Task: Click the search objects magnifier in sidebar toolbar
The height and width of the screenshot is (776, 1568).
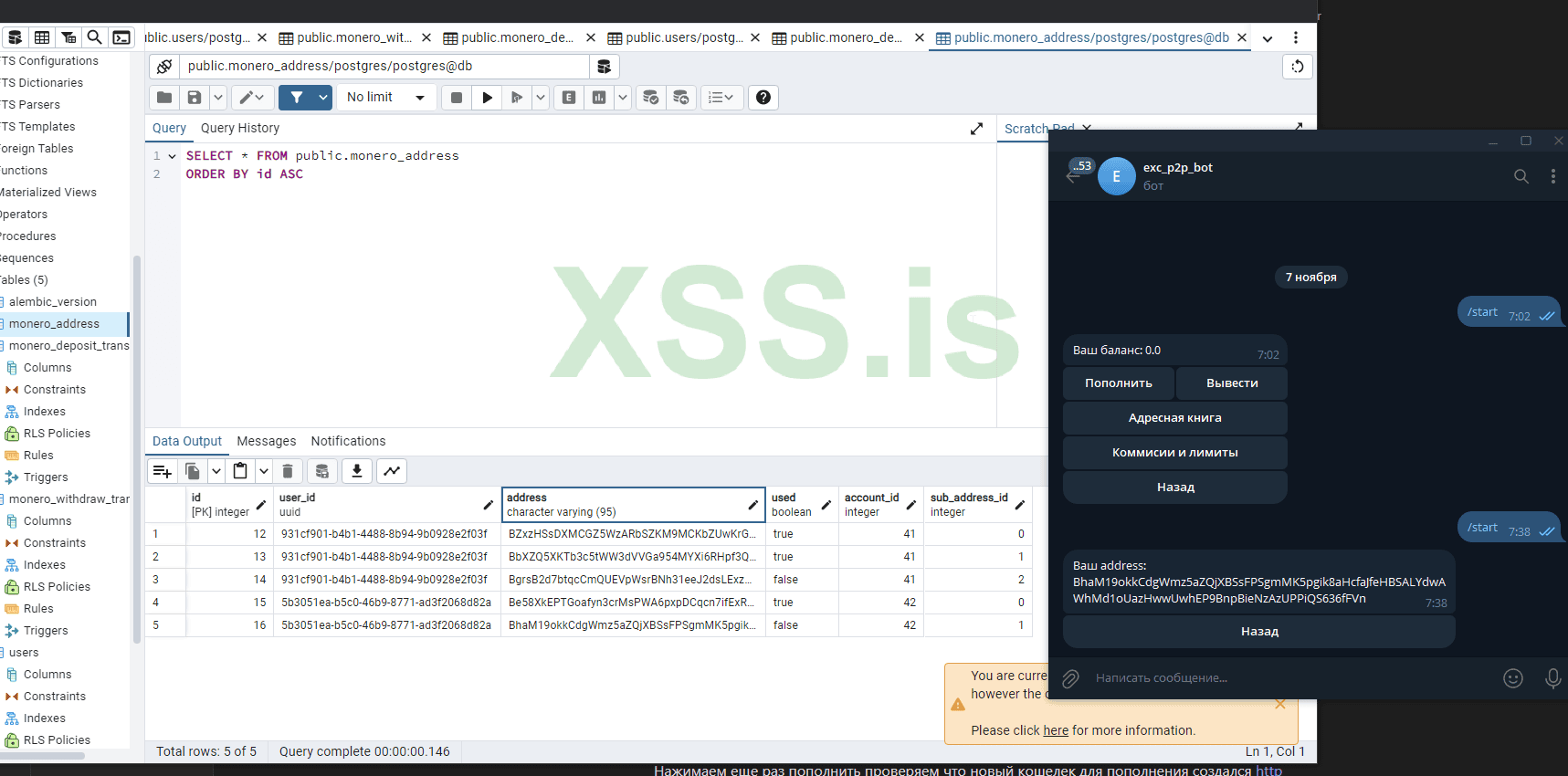Action: (x=94, y=37)
